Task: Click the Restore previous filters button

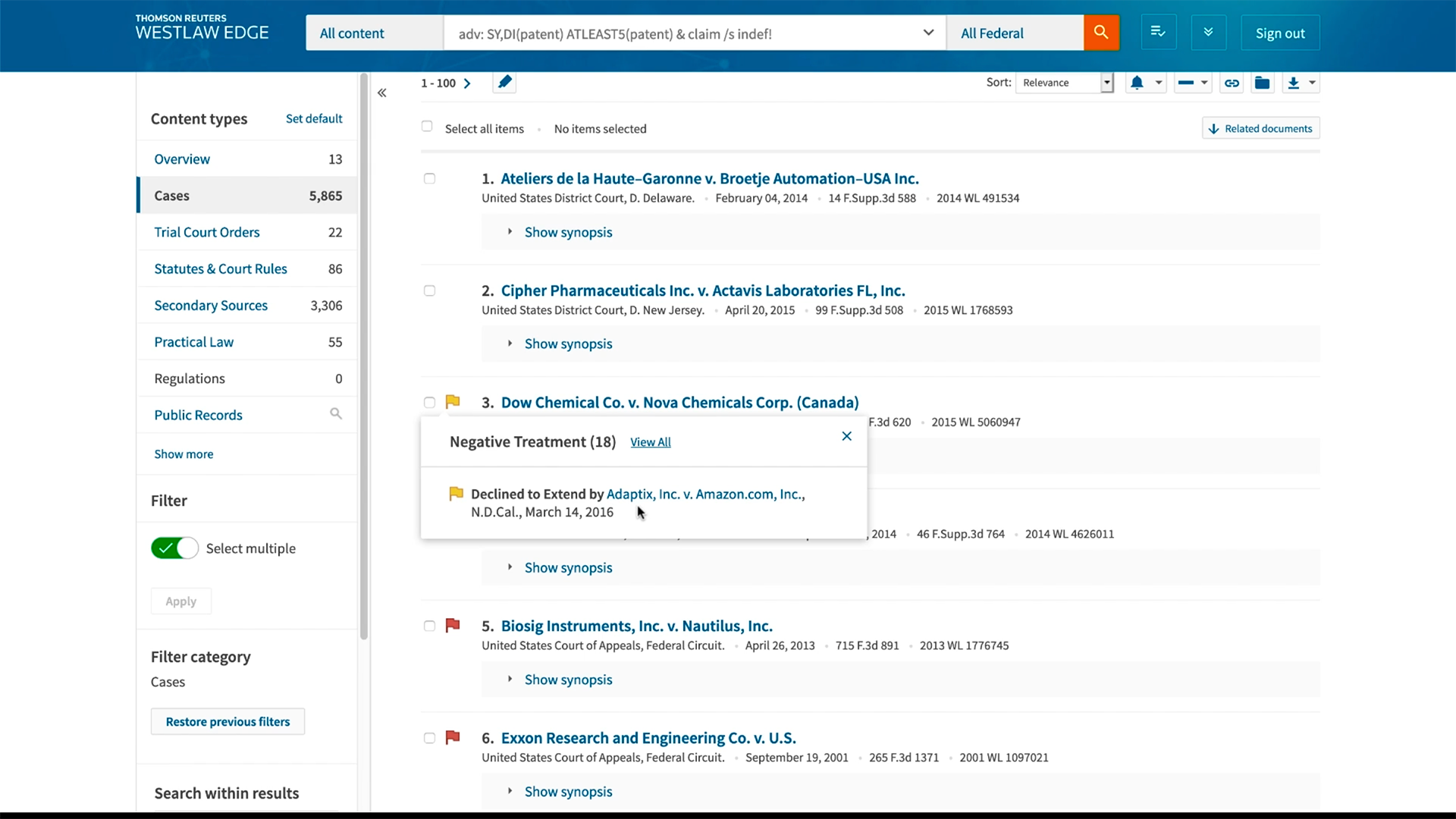Action: tap(227, 722)
